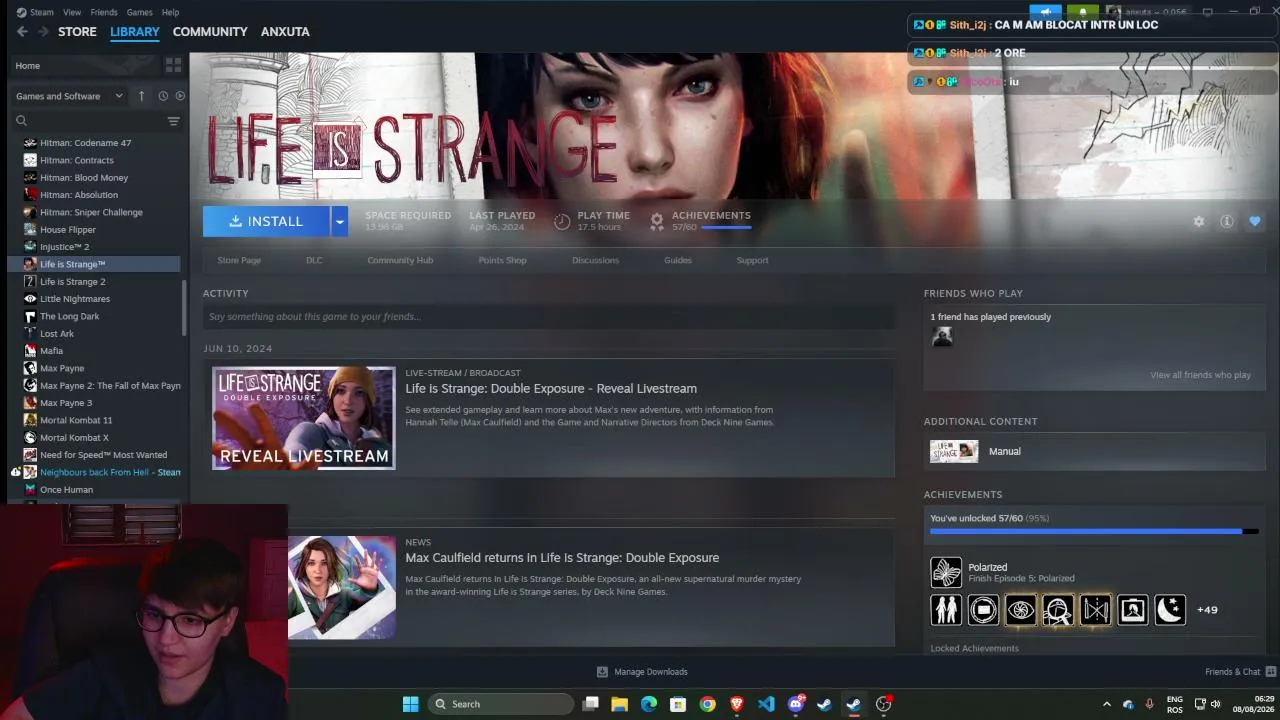View the camera-frame achievement icon

(983, 609)
